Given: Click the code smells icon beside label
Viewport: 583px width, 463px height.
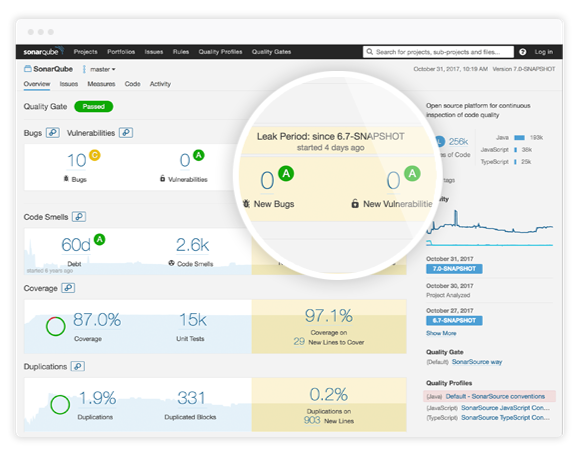Looking at the screenshot, I should click(x=171, y=263).
